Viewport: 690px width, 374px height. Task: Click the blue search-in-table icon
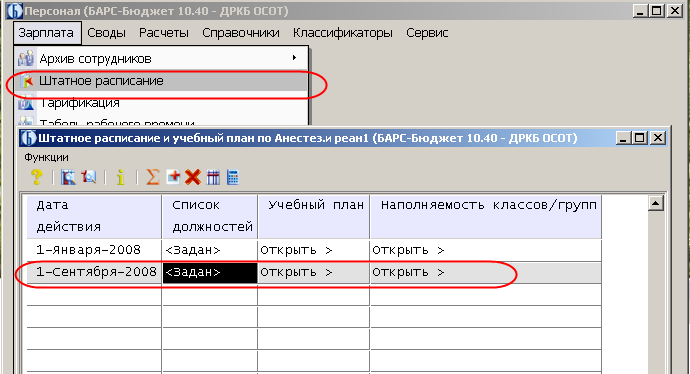coord(68,177)
